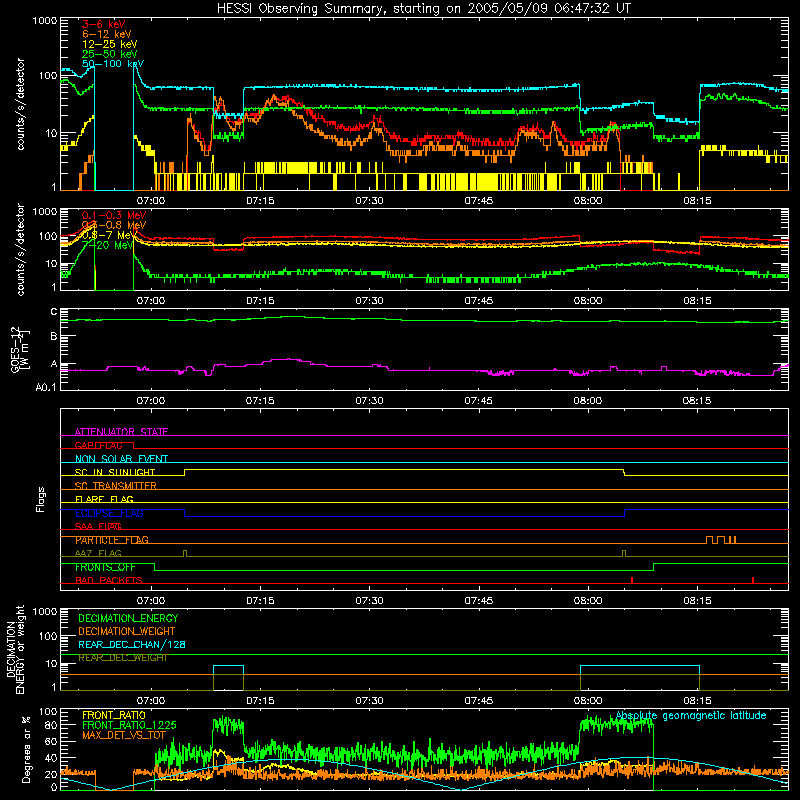
Task: Select the SC_TRANSMITTER flag label
Action: tap(115, 486)
